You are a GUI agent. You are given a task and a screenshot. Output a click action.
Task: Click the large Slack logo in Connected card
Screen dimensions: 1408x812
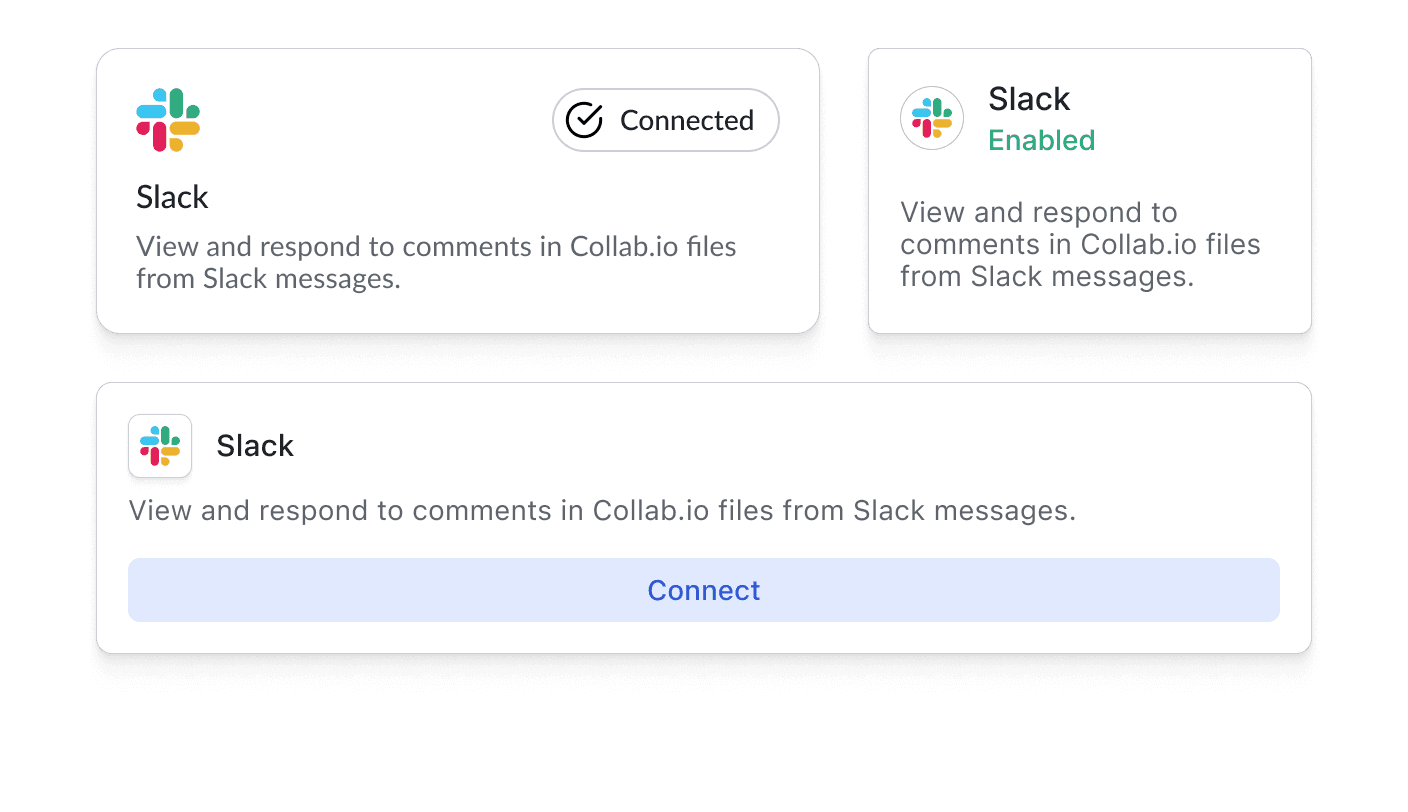click(x=168, y=120)
